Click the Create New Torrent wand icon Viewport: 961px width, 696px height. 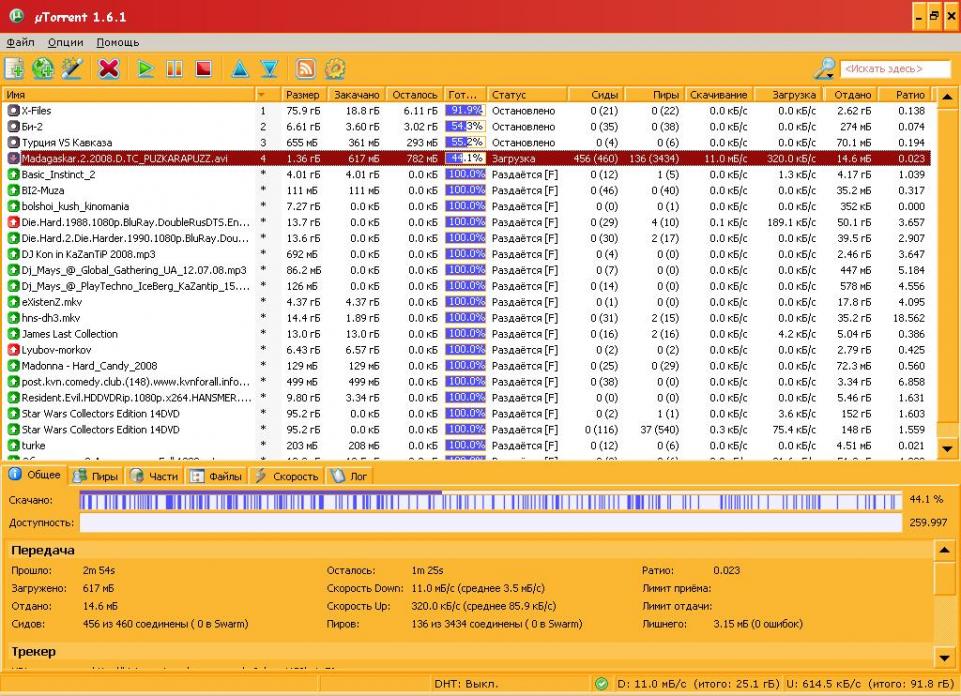pos(72,69)
